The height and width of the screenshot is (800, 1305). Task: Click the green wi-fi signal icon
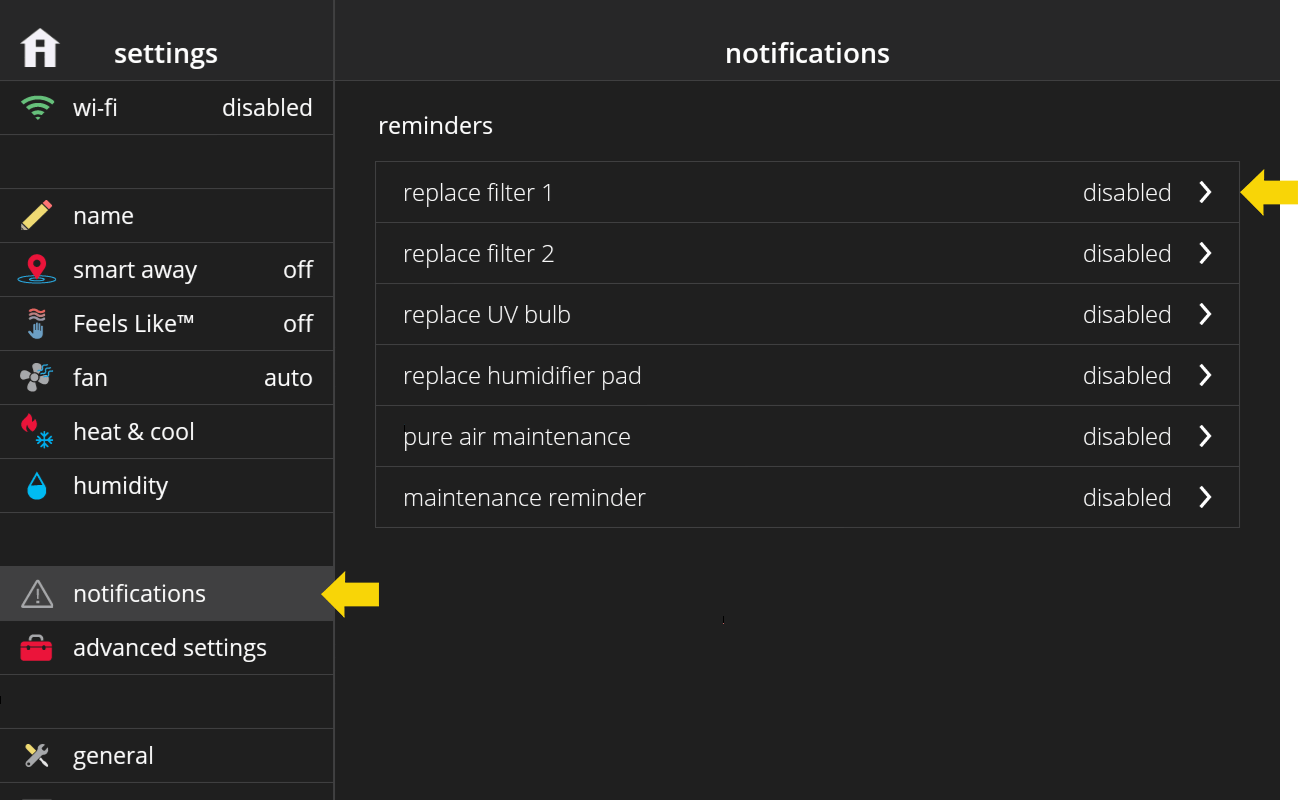(38, 107)
